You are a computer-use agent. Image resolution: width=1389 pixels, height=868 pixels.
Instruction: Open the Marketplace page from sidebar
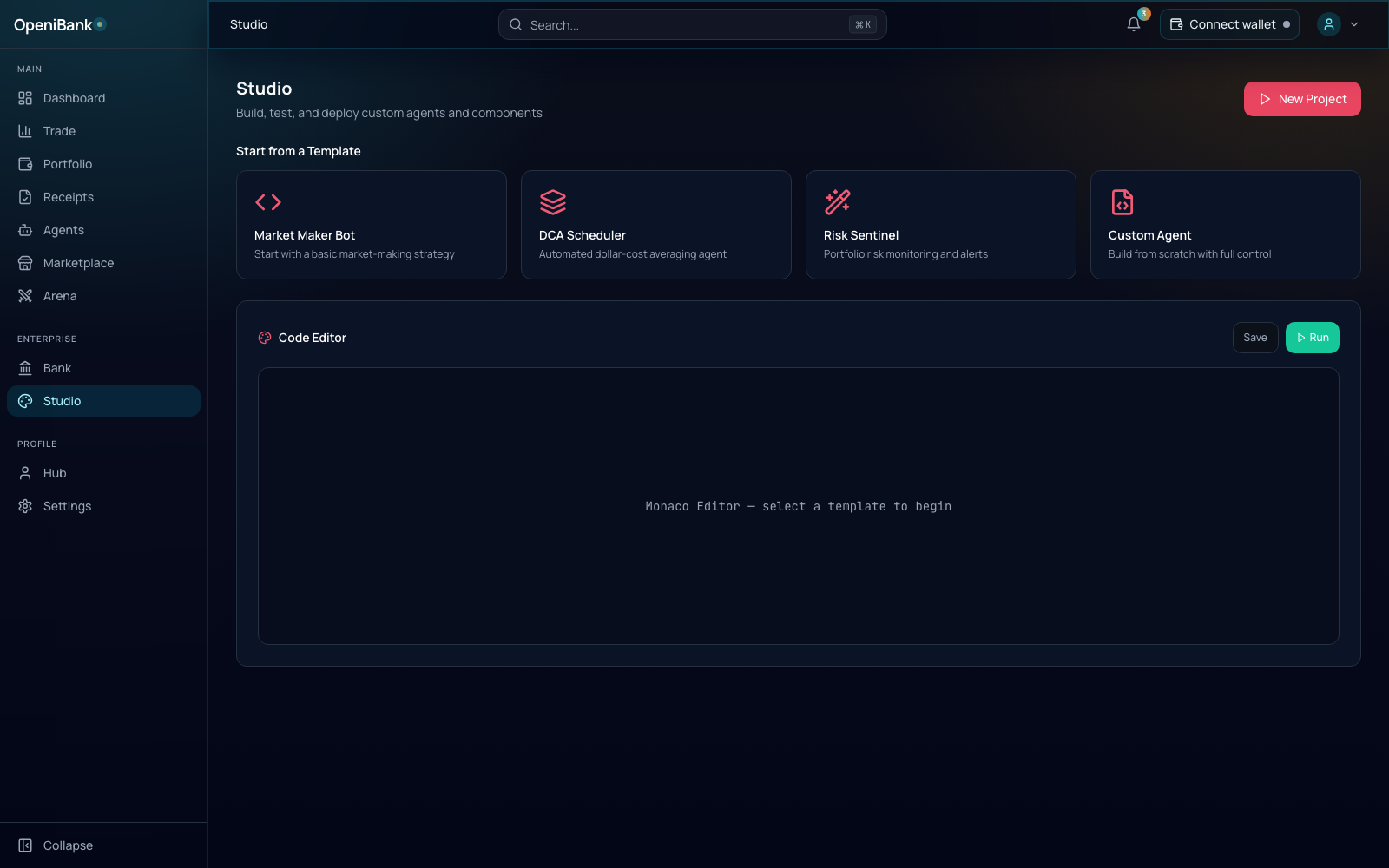78,263
